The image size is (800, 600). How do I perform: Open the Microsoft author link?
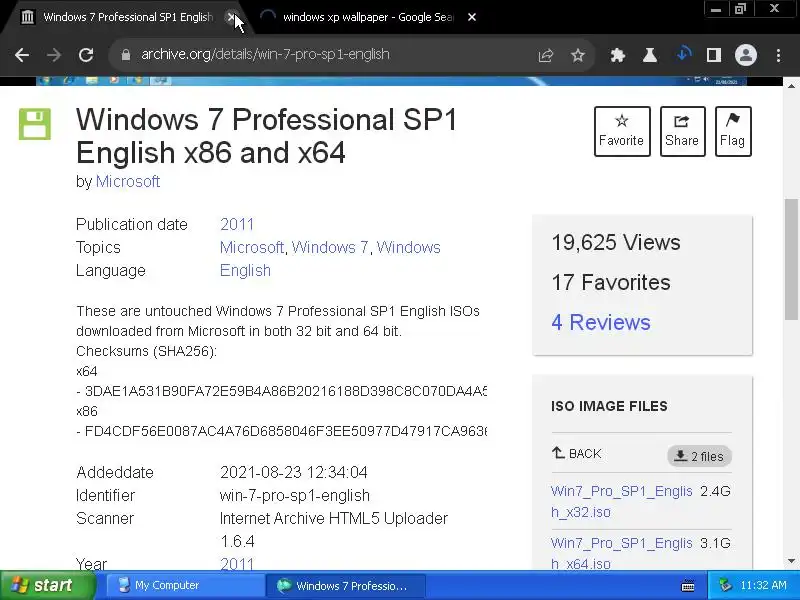(x=128, y=181)
